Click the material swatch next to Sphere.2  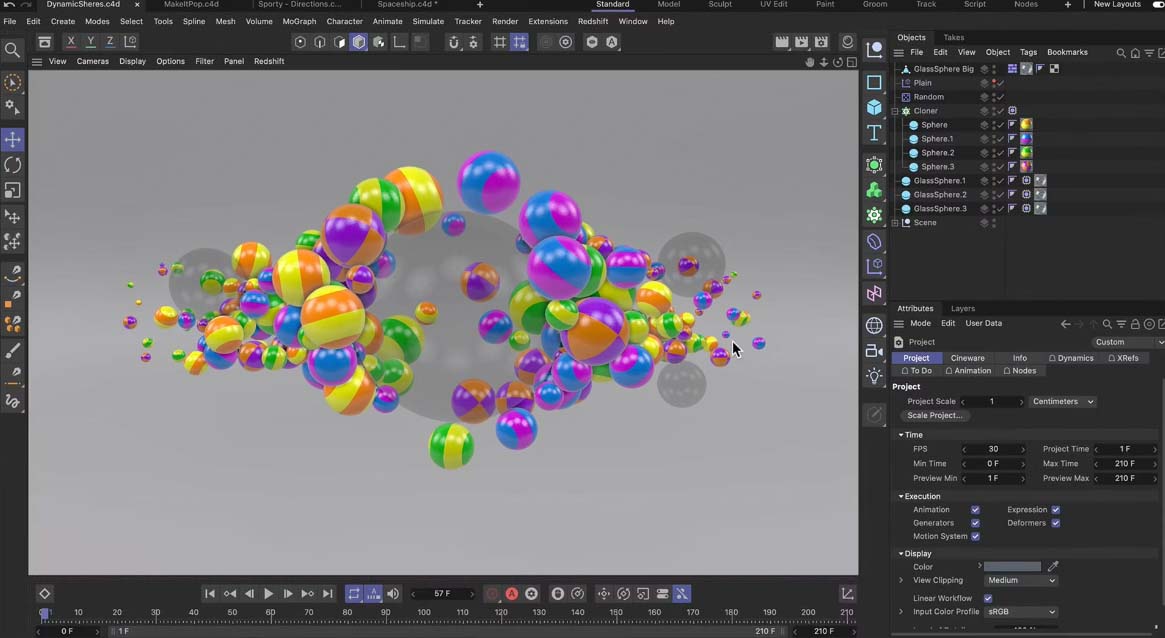1026,152
